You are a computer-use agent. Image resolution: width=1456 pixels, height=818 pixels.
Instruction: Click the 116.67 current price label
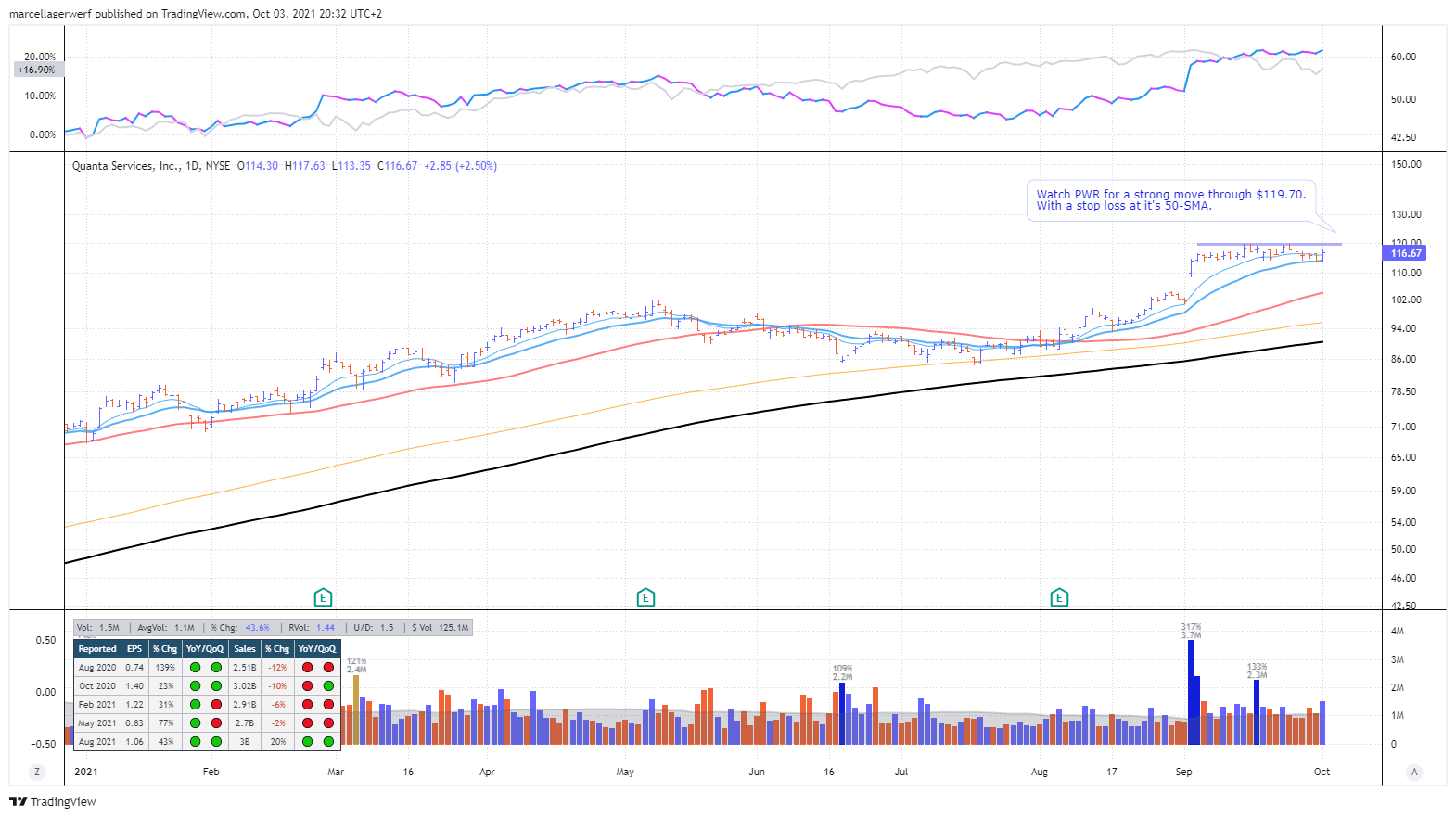click(1406, 253)
